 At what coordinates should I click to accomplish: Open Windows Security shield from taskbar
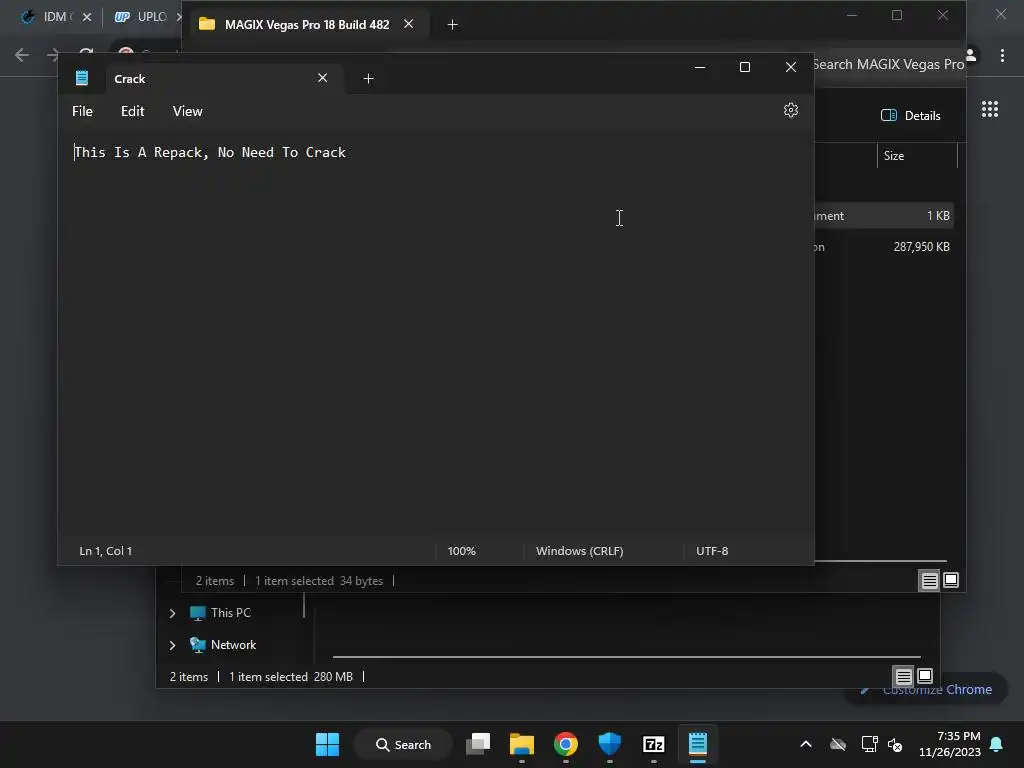(609, 744)
